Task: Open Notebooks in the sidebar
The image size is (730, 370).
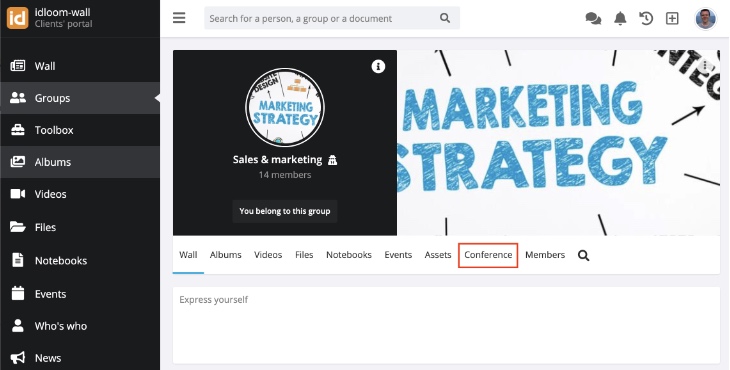Action: (x=80, y=260)
